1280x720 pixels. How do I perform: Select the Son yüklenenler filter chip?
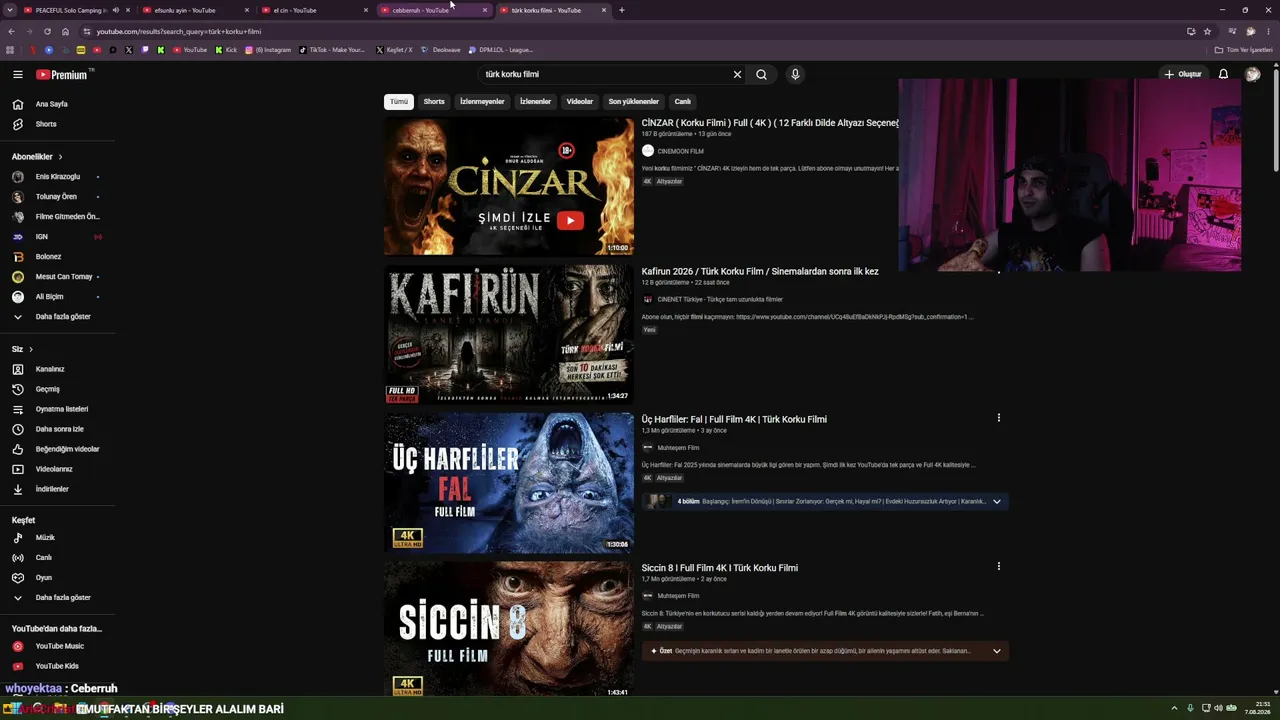[x=634, y=101]
